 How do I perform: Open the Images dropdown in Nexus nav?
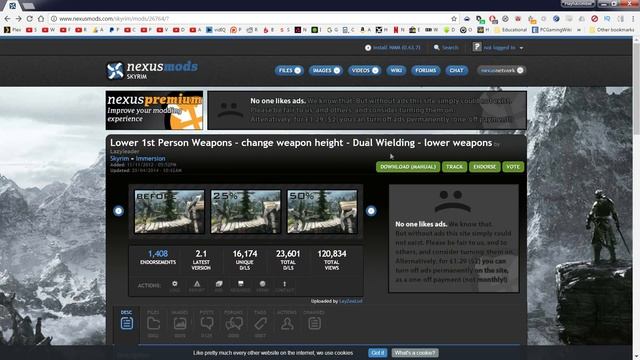pos(325,71)
